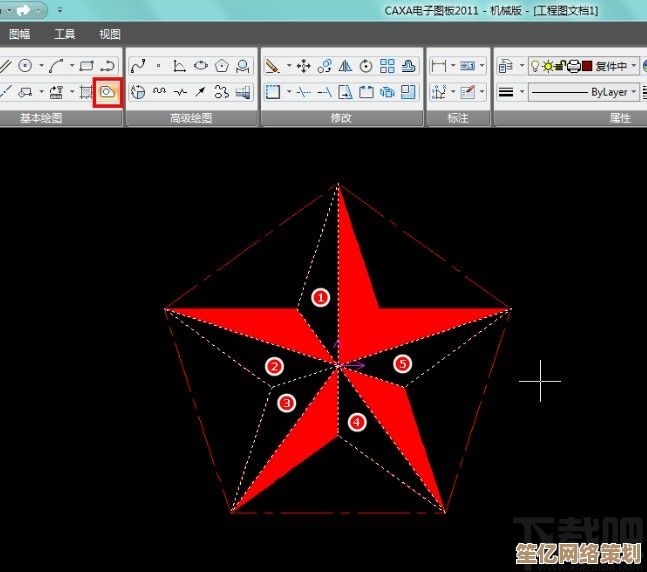Open the 图幅 ribbon tab
This screenshot has height=572, width=647.
(x=19, y=34)
